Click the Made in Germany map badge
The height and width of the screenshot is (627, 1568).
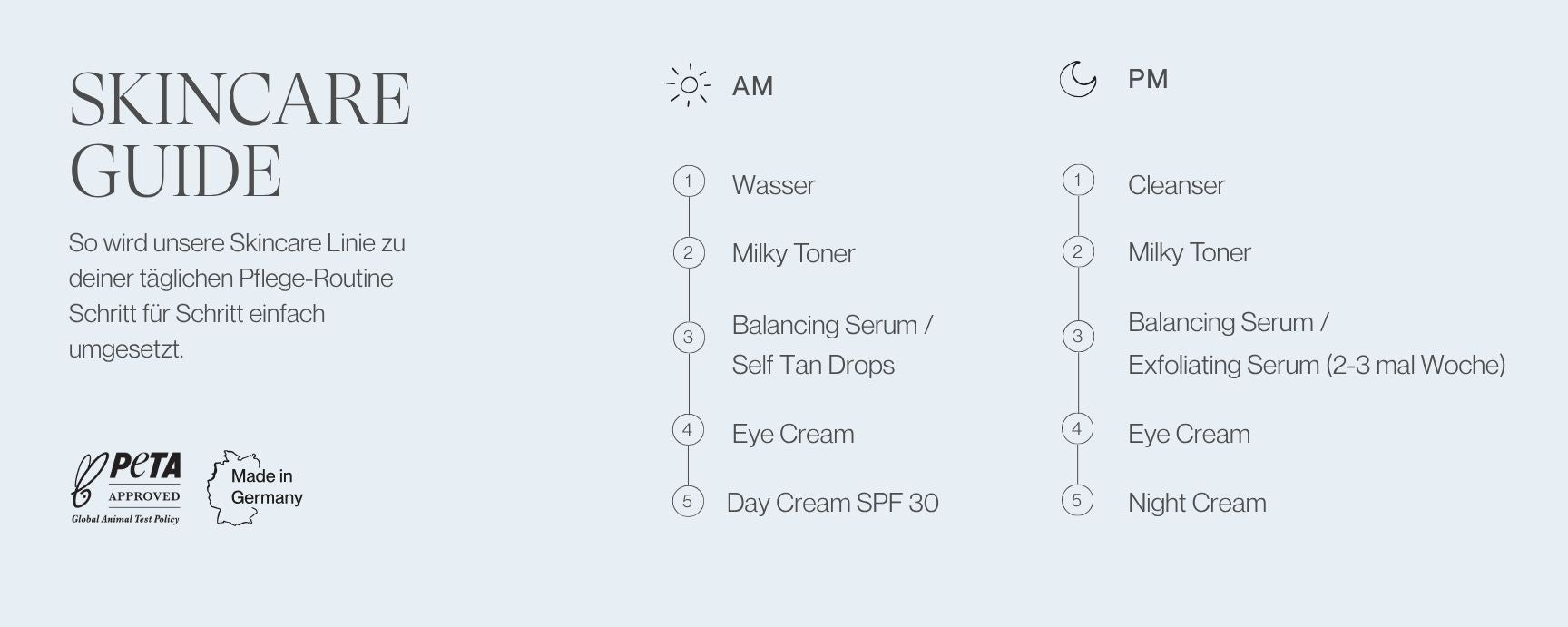(x=254, y=487)
